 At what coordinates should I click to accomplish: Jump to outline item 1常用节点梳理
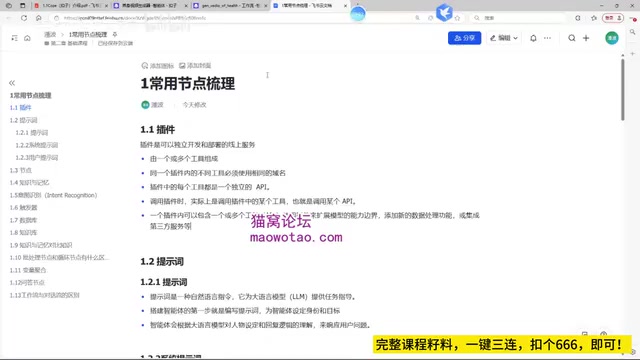point(31,96)
